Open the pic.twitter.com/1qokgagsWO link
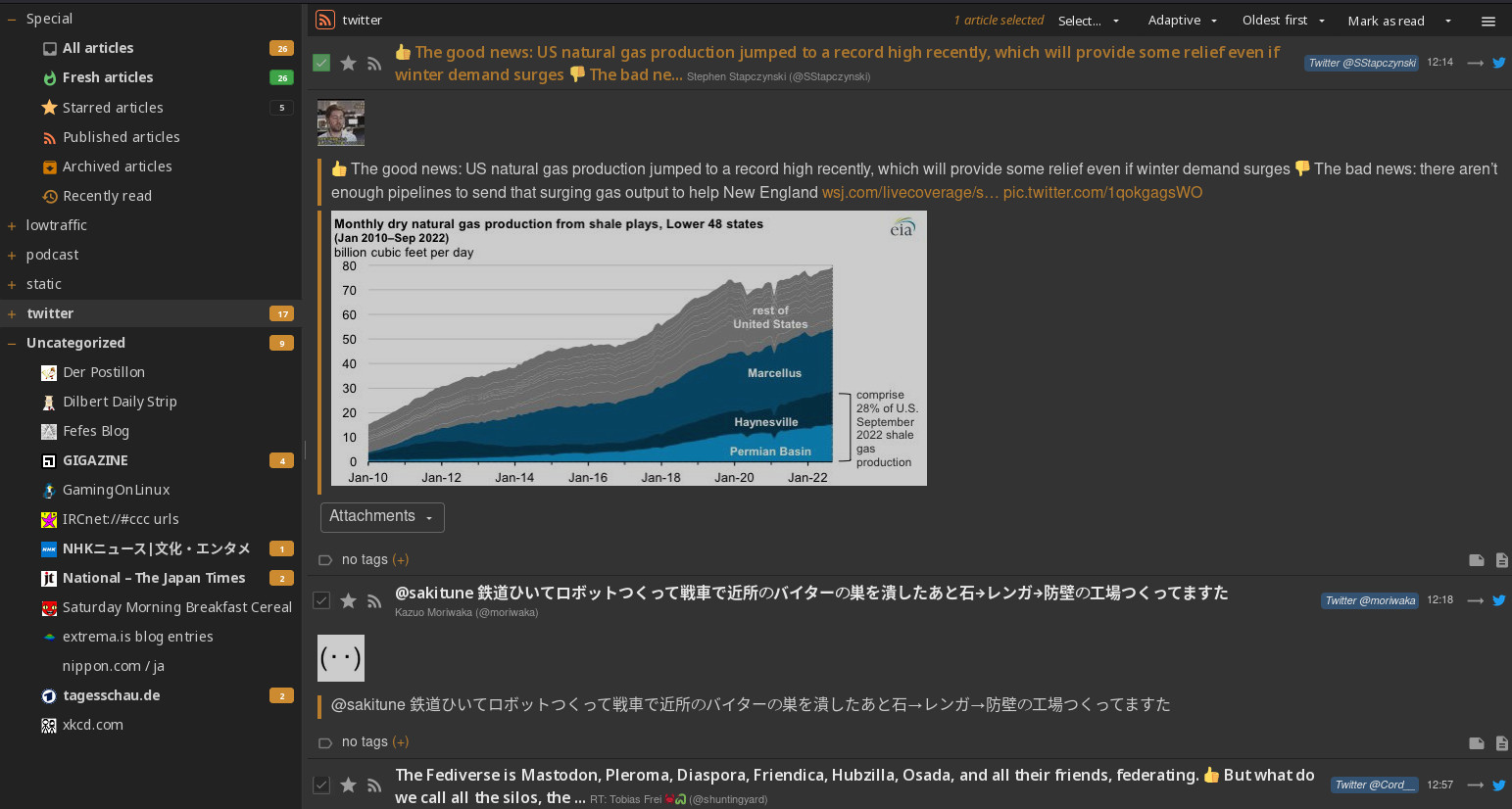1512x809 pixels. 1102,193
